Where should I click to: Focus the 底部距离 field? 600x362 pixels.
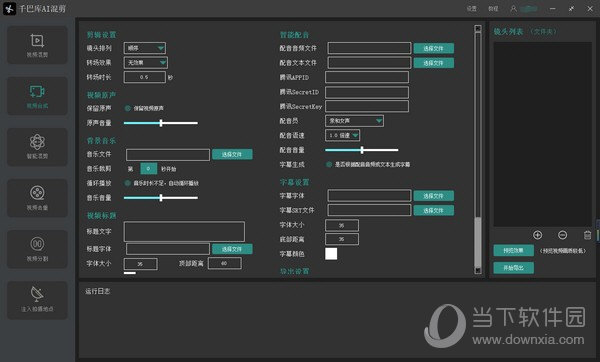point(342,239)
